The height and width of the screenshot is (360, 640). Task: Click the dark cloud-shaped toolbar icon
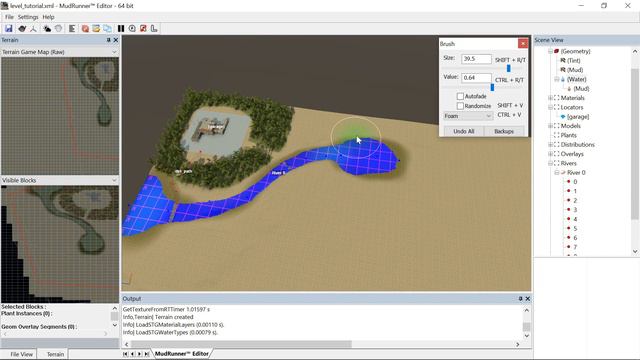coord(47,29)
